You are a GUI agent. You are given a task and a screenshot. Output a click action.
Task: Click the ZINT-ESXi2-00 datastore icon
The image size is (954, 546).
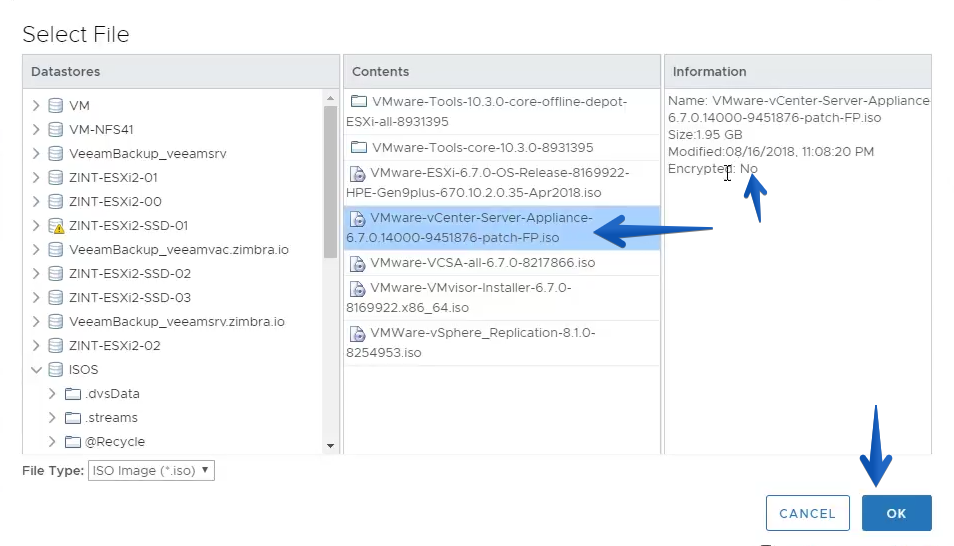click(x=55, y=201)
